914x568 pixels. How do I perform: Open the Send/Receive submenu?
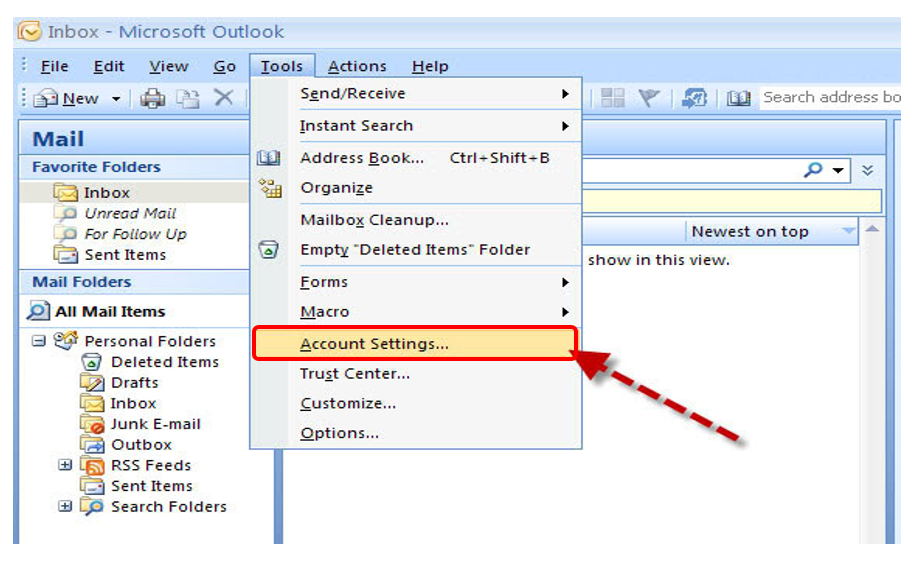pos(417,93)
